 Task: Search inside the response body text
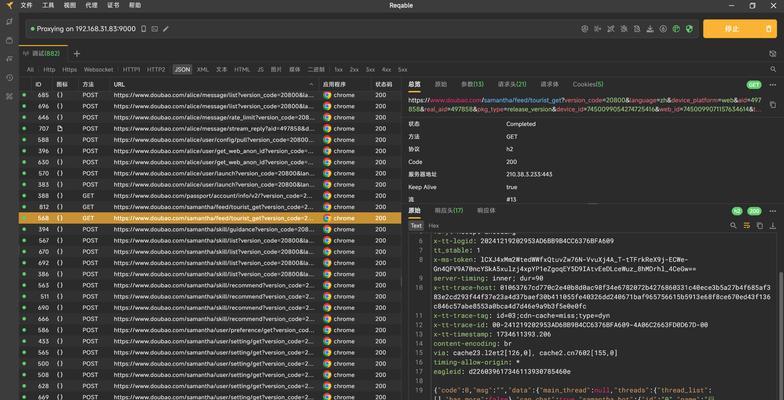click(x=733, y=226)
